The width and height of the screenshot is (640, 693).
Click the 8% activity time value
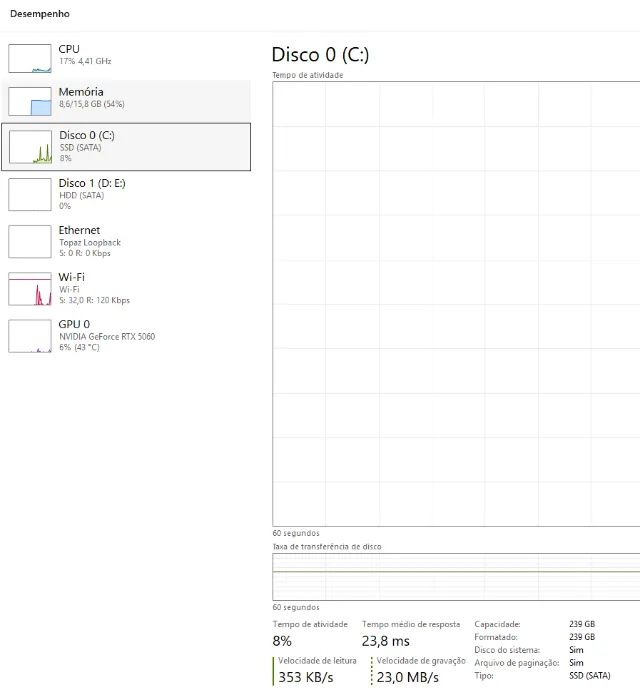pyautogui.click(x=282, y=641)
